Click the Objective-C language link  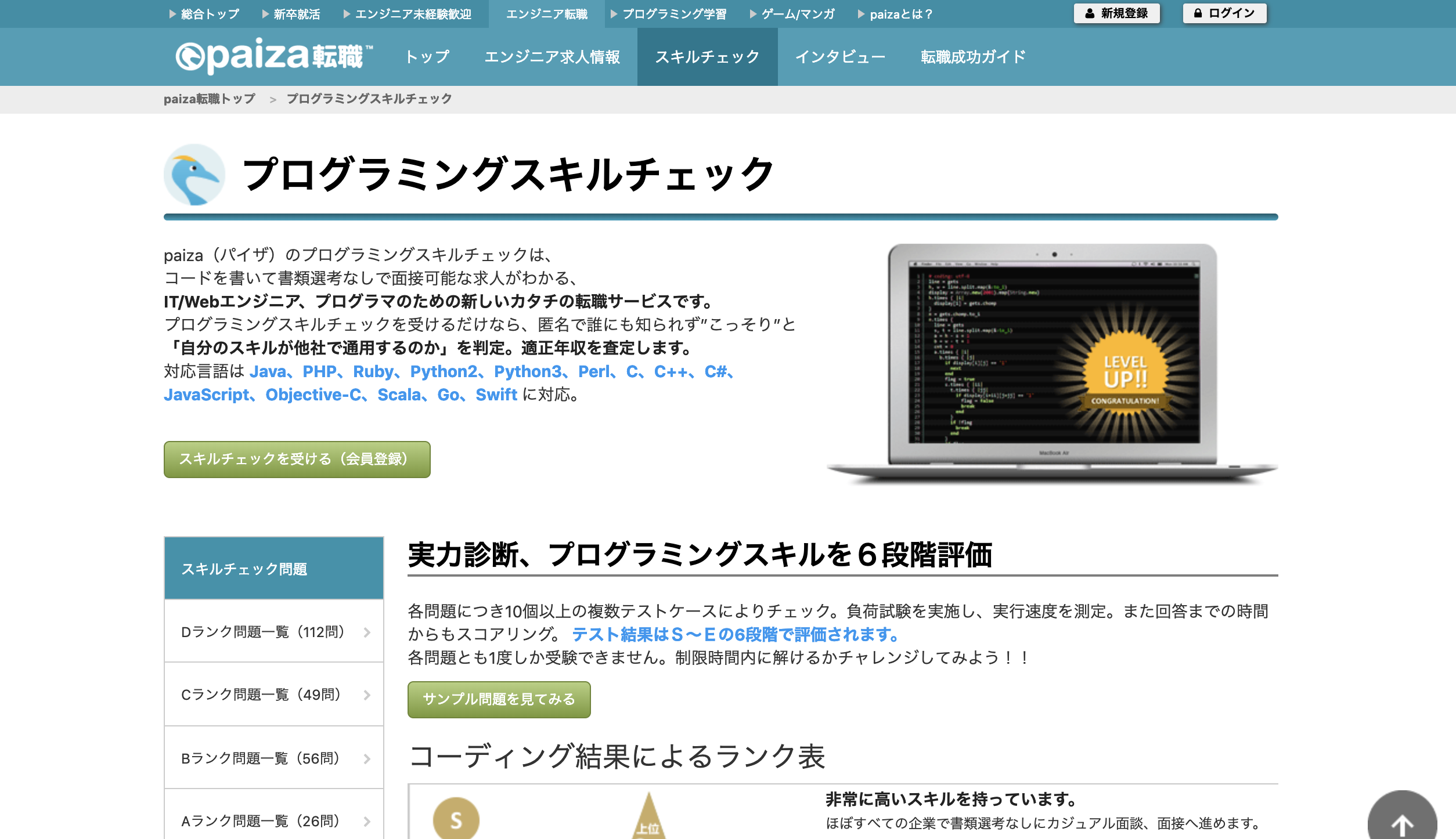tap(313, 395)
